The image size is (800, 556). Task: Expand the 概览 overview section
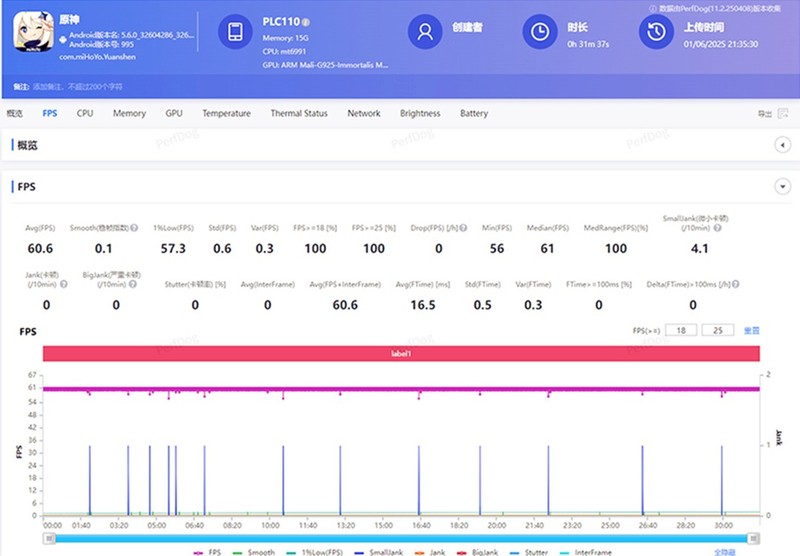[x=783, y=146]
